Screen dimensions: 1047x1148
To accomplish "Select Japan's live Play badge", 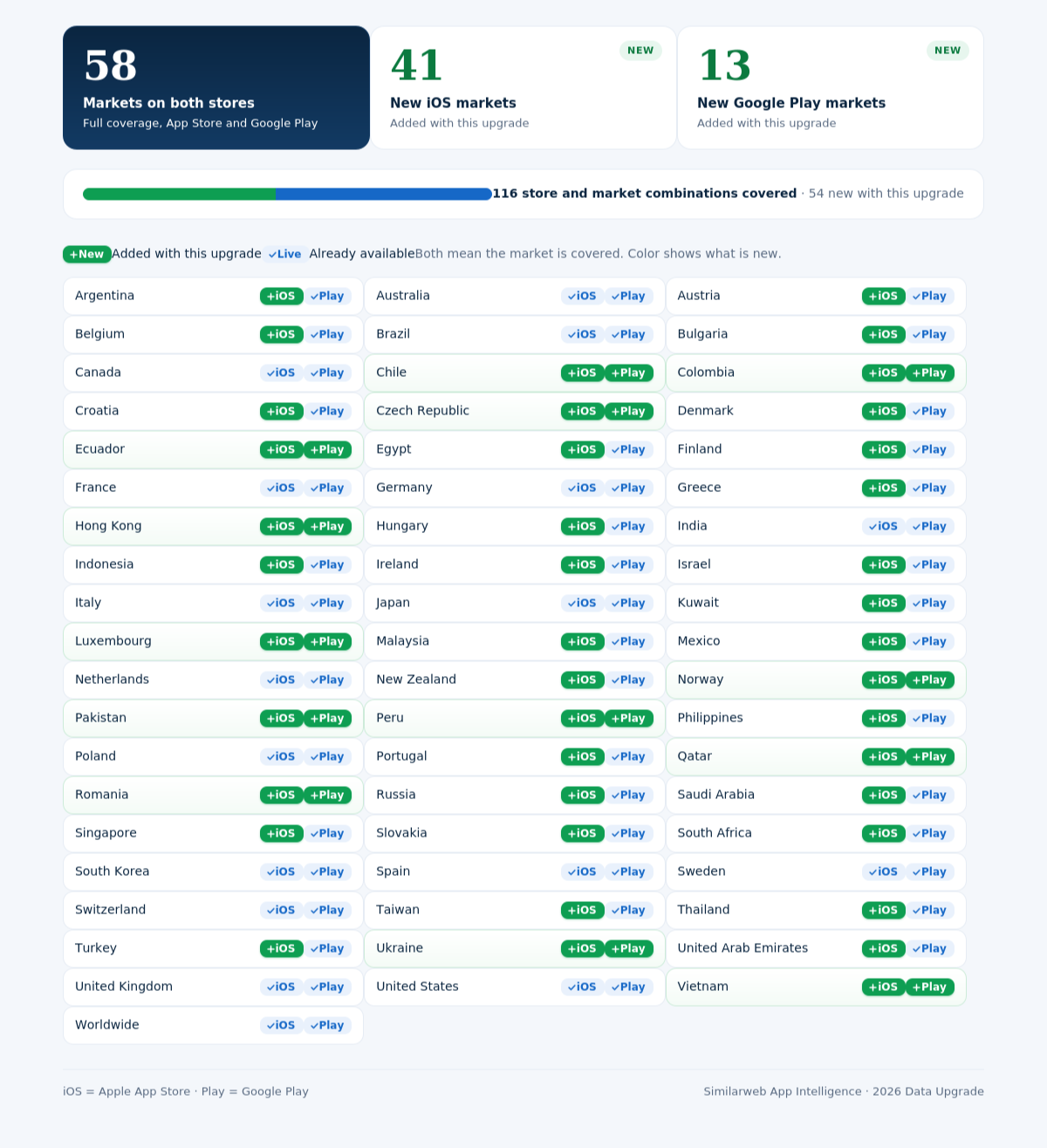I will tap(628, 603).
